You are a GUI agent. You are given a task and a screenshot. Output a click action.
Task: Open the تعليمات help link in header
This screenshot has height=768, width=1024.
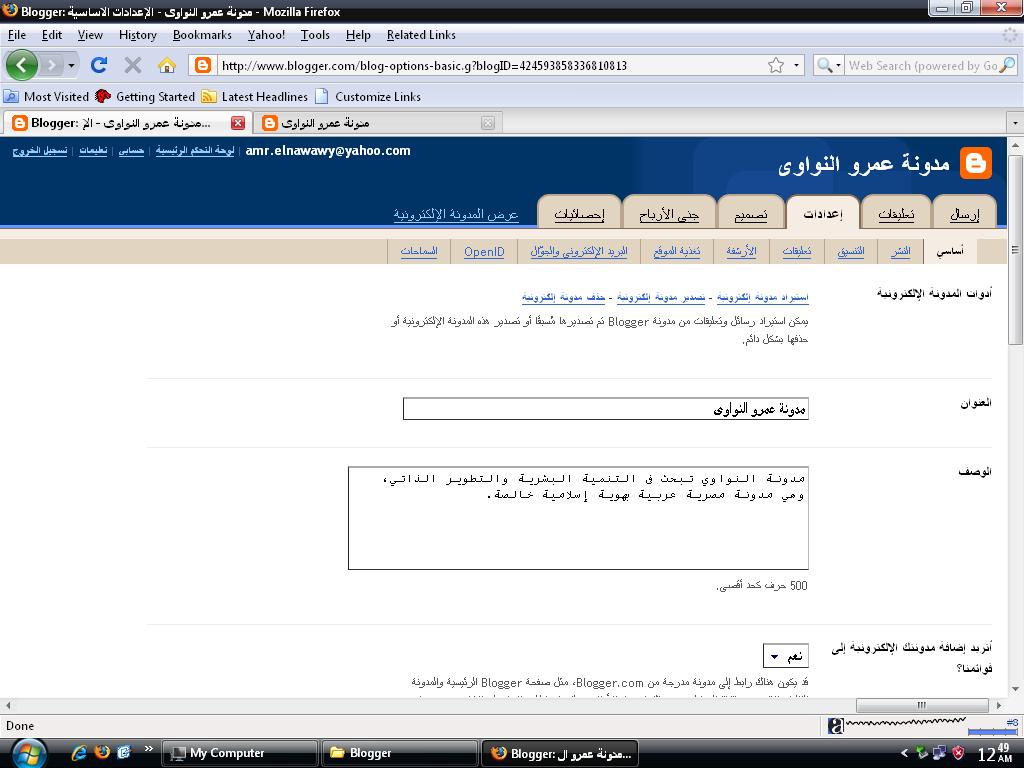pyautogui.click(x=93, y=151)
